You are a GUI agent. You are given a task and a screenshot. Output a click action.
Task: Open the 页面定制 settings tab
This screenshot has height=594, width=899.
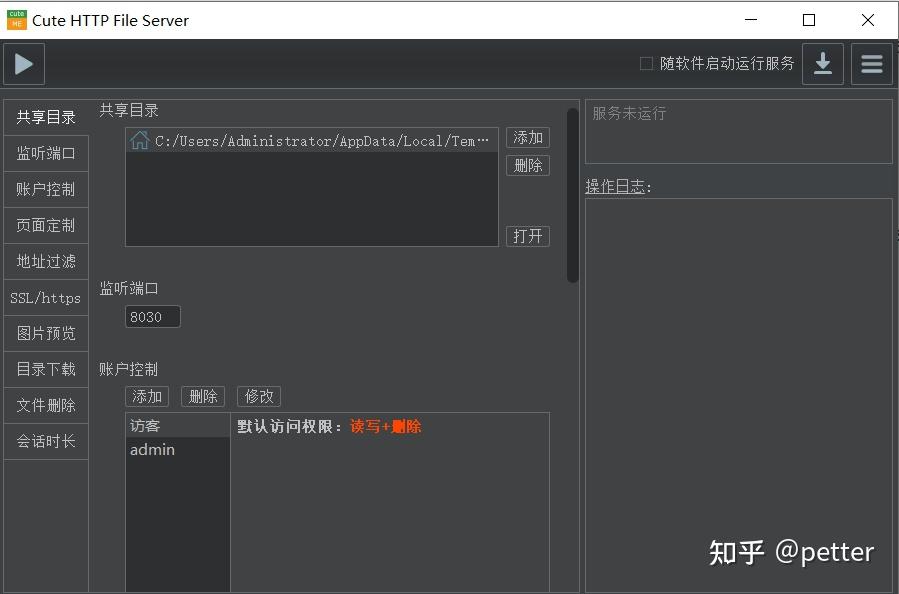pos(45,225)
